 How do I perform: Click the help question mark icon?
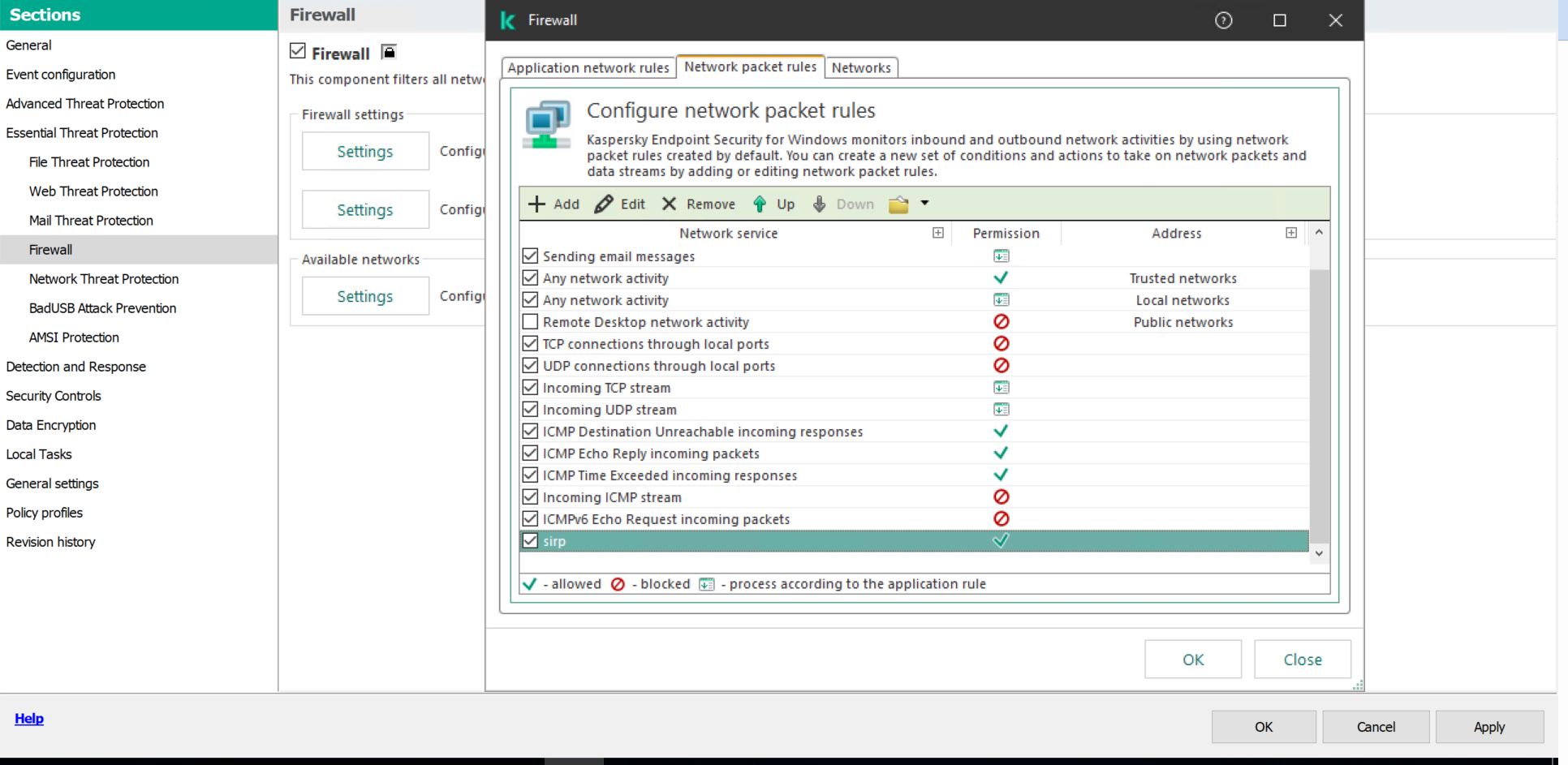[1223, 20]
